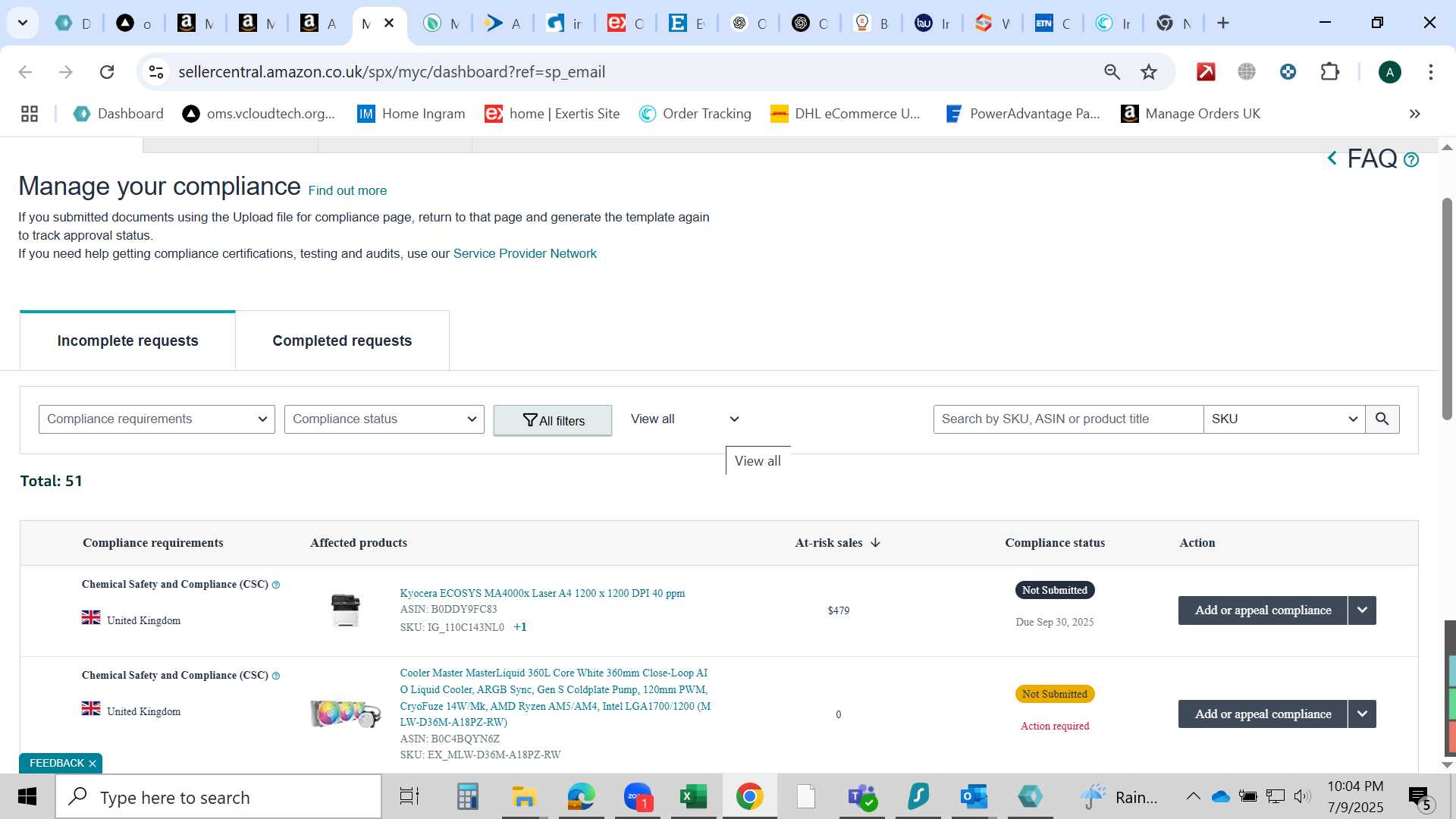Click the FEEDBACK button

(x=56, y=763)
